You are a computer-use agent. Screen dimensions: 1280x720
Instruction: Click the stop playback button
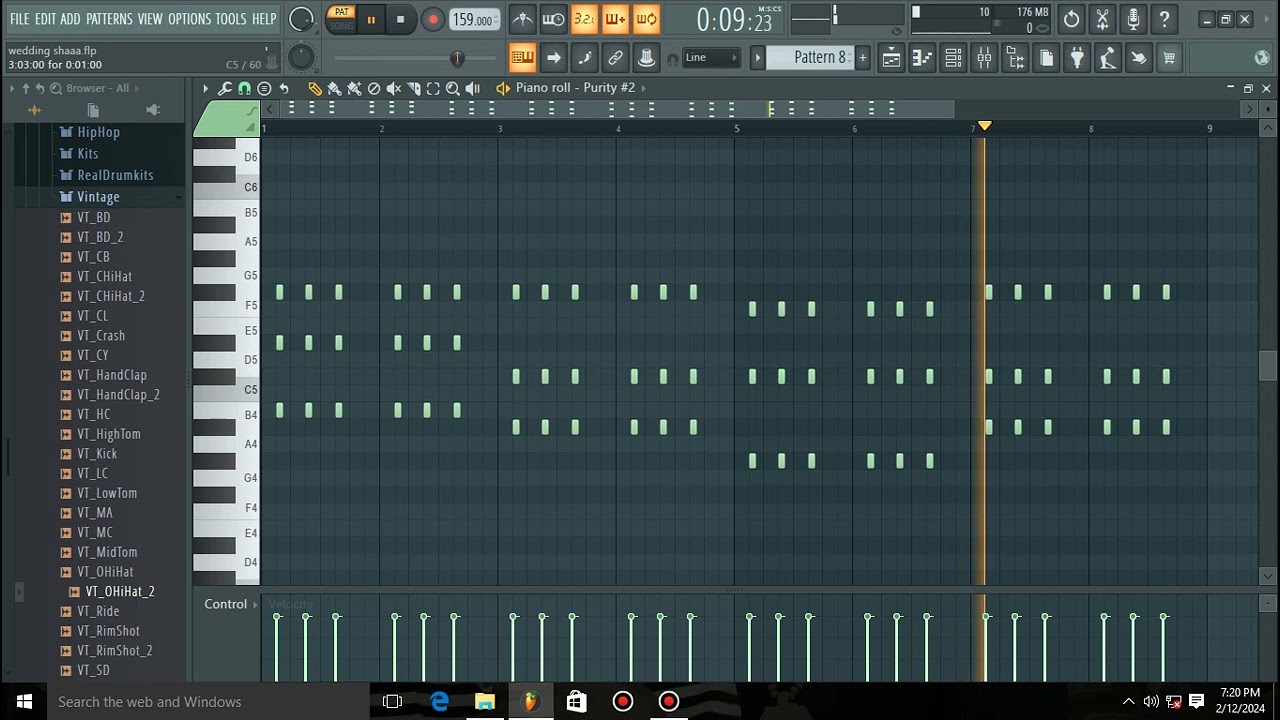pyautogui.click(x=400, y=19)
